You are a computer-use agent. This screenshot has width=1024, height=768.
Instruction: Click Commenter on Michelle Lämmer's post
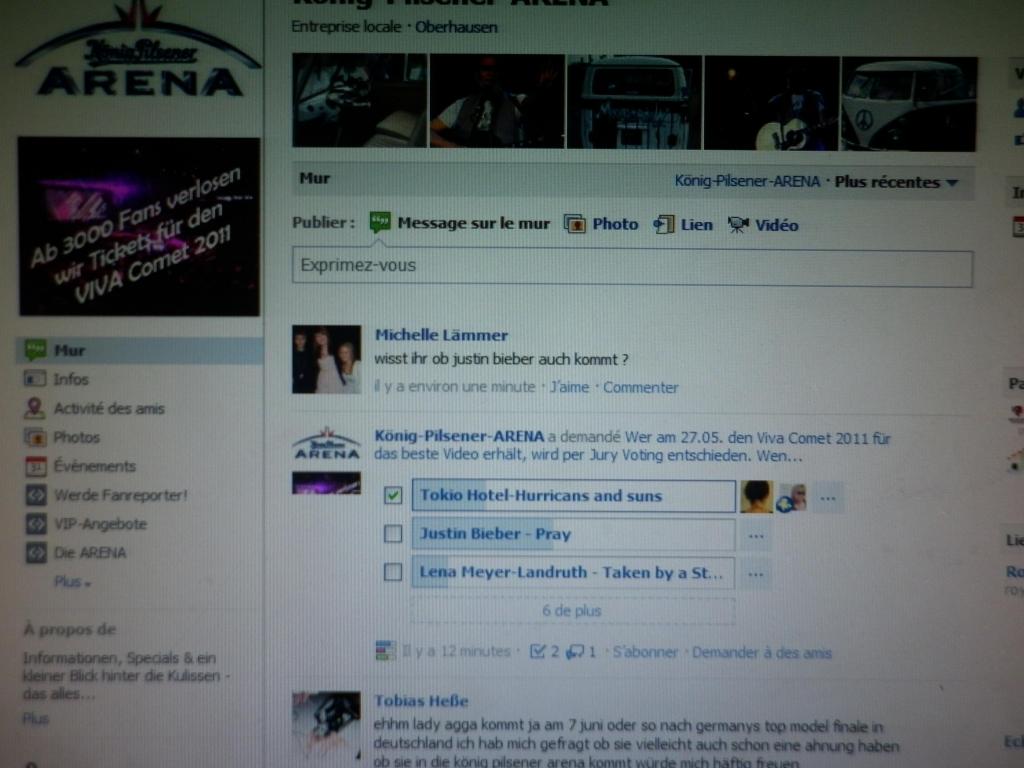point(641,387)
